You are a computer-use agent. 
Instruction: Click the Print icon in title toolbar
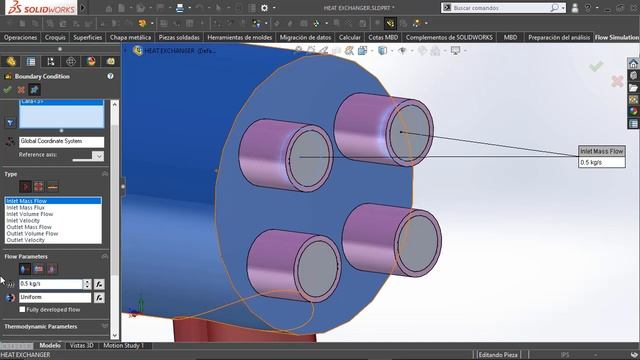coord(180,8)
